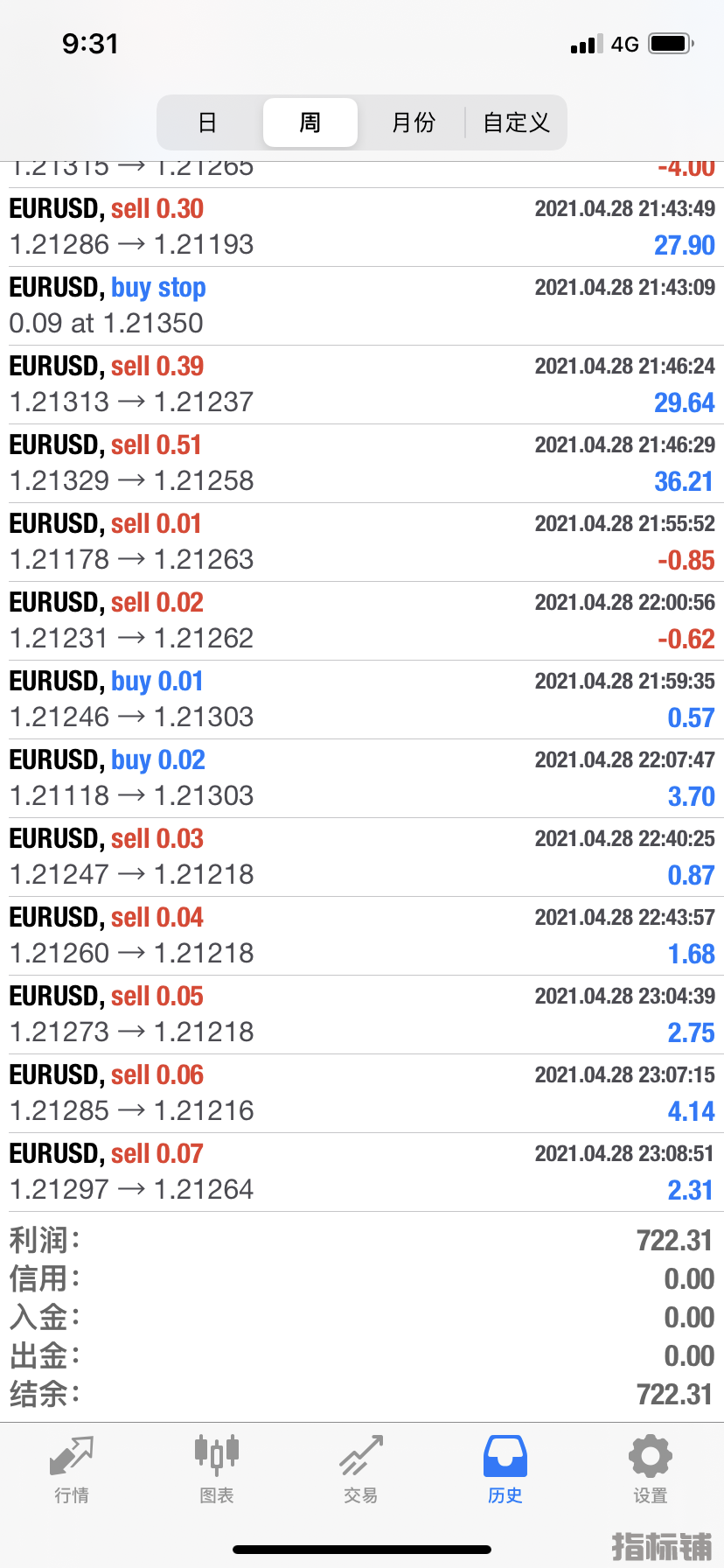Select the 周 week tab
The image size is (724, 1568).
tap(310, 122)
